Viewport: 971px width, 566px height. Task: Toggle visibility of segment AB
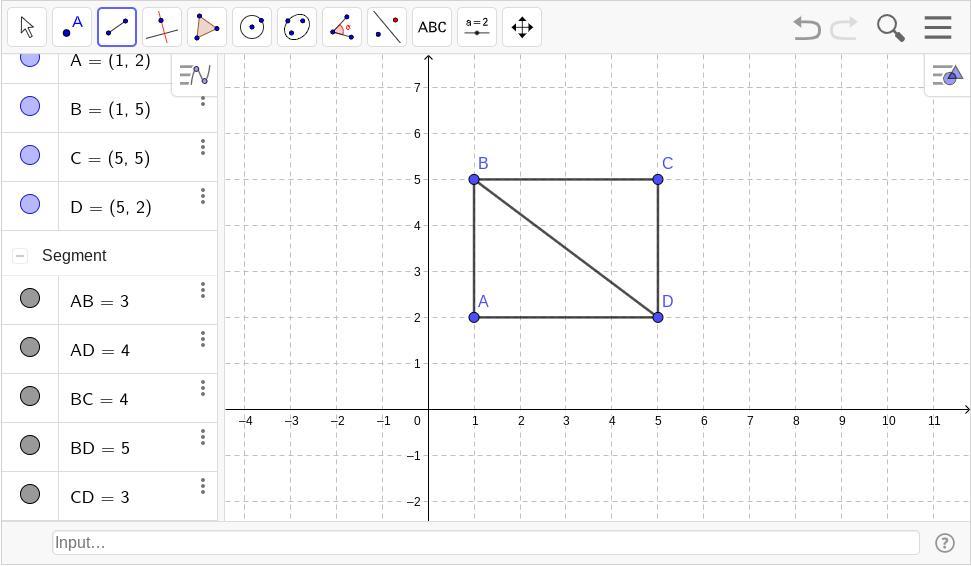coord(30,298)
